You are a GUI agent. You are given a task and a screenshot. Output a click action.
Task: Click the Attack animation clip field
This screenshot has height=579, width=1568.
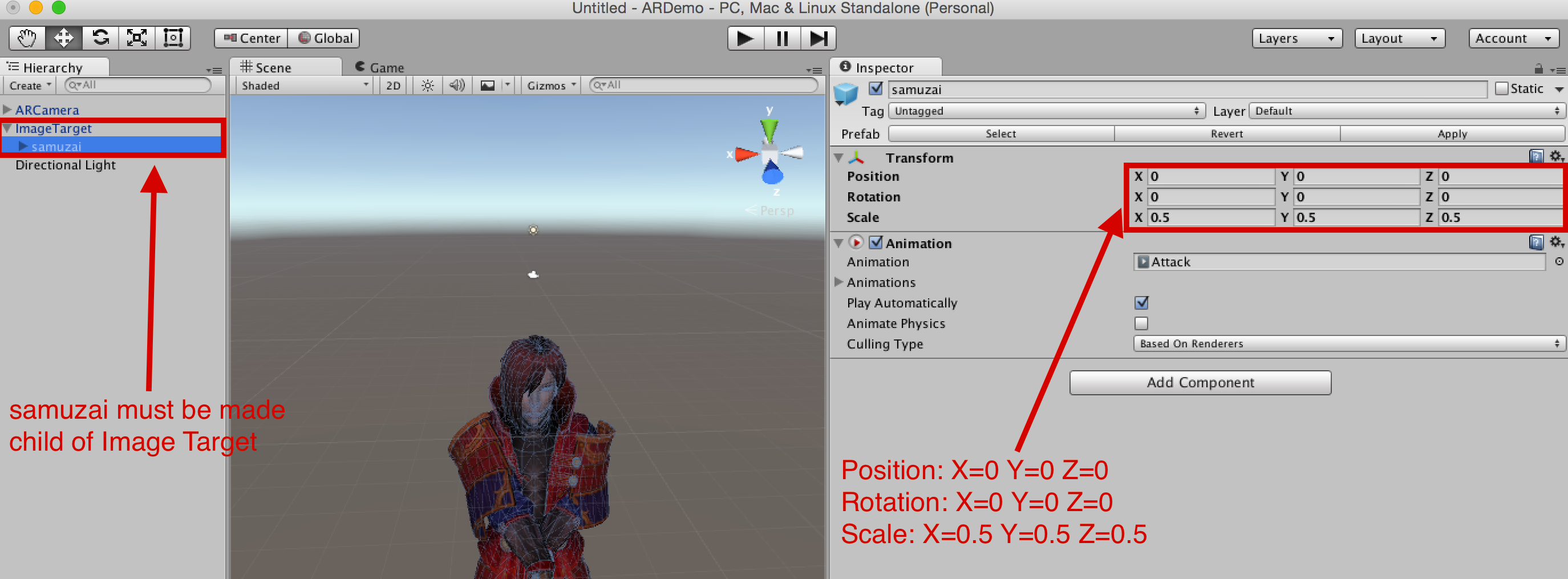click(1339, 262)
